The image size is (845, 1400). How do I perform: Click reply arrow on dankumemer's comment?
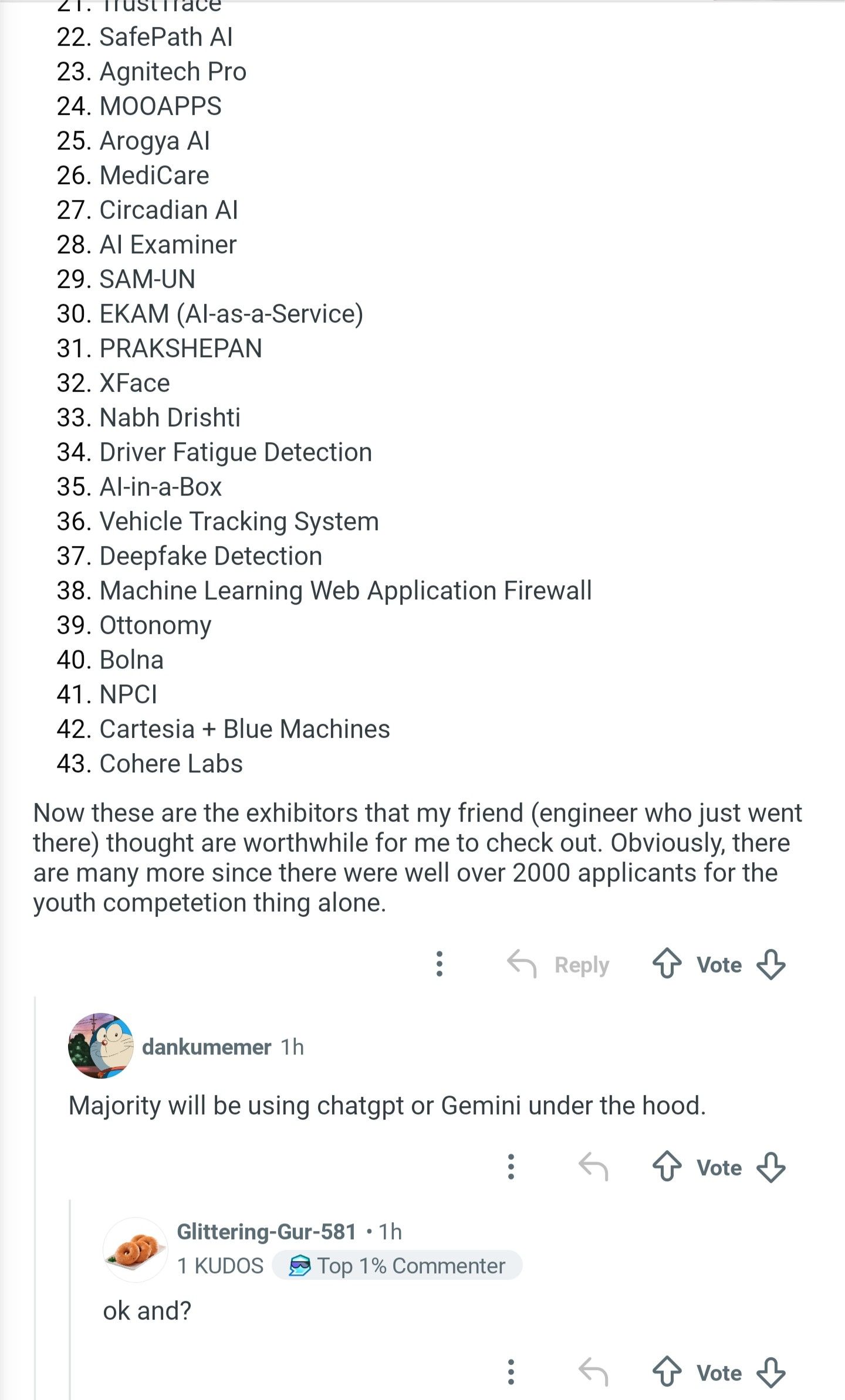[593, 1167]
